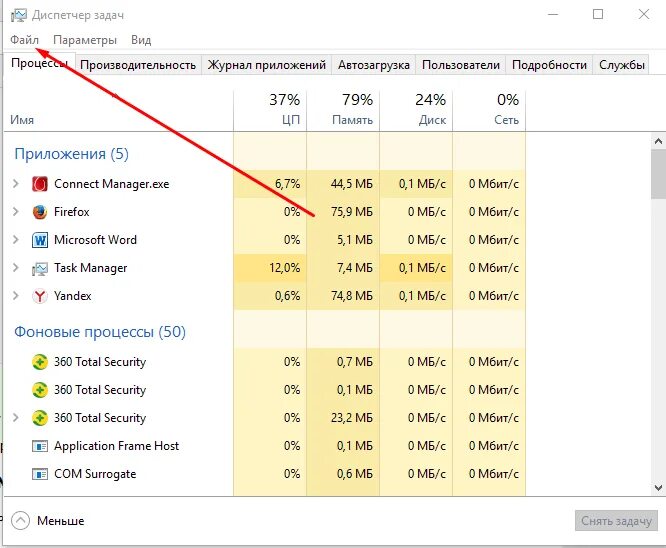Expand the Yandex process group
The width and height of the screenshot is (666, 548).
(15, 296)
